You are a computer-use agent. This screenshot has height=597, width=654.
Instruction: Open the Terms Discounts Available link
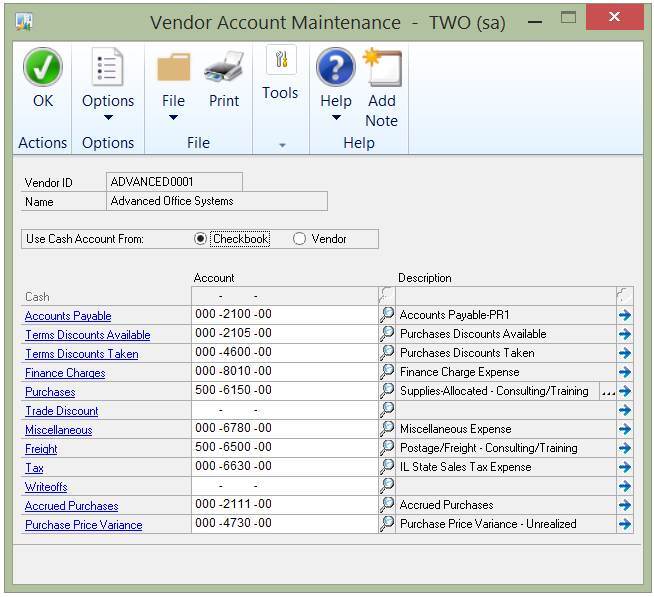[x=88, y=335]
